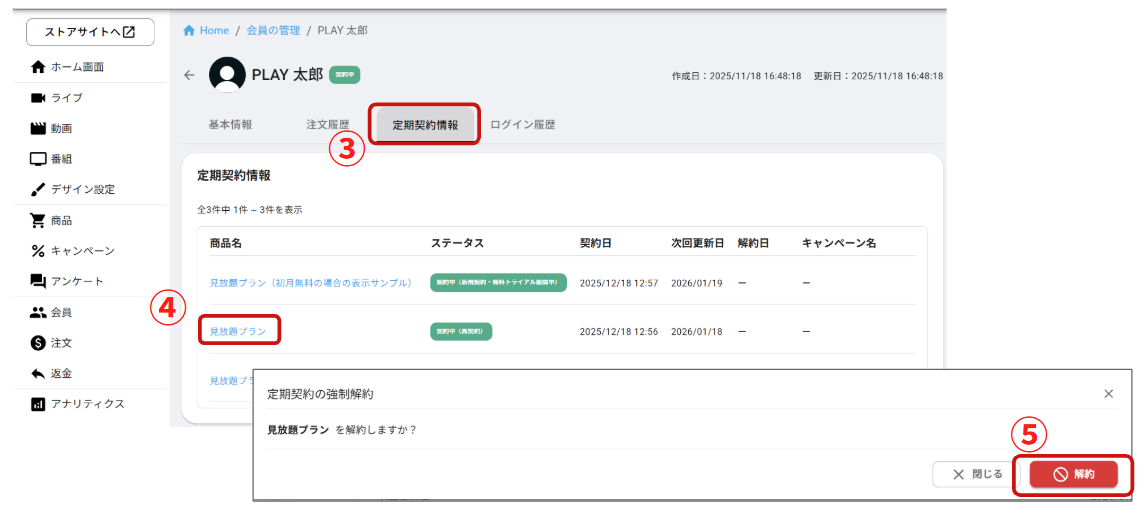Close the 強制解約 dialog with X
Image resolution: width=1146 pixels, height=515 pixels.
coord(1108,394)
